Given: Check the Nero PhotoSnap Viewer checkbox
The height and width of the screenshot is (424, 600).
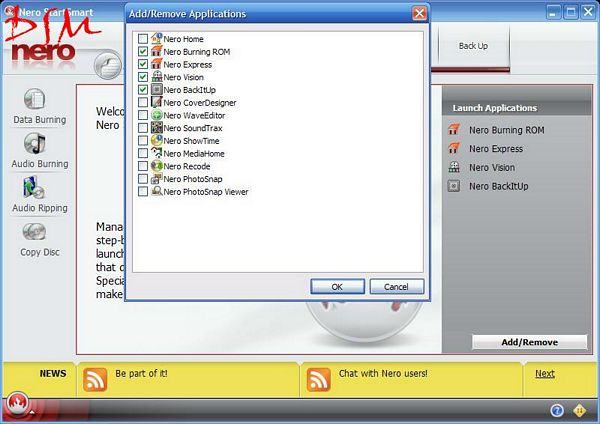Looking at the screenshot, I should coord(143,191).
